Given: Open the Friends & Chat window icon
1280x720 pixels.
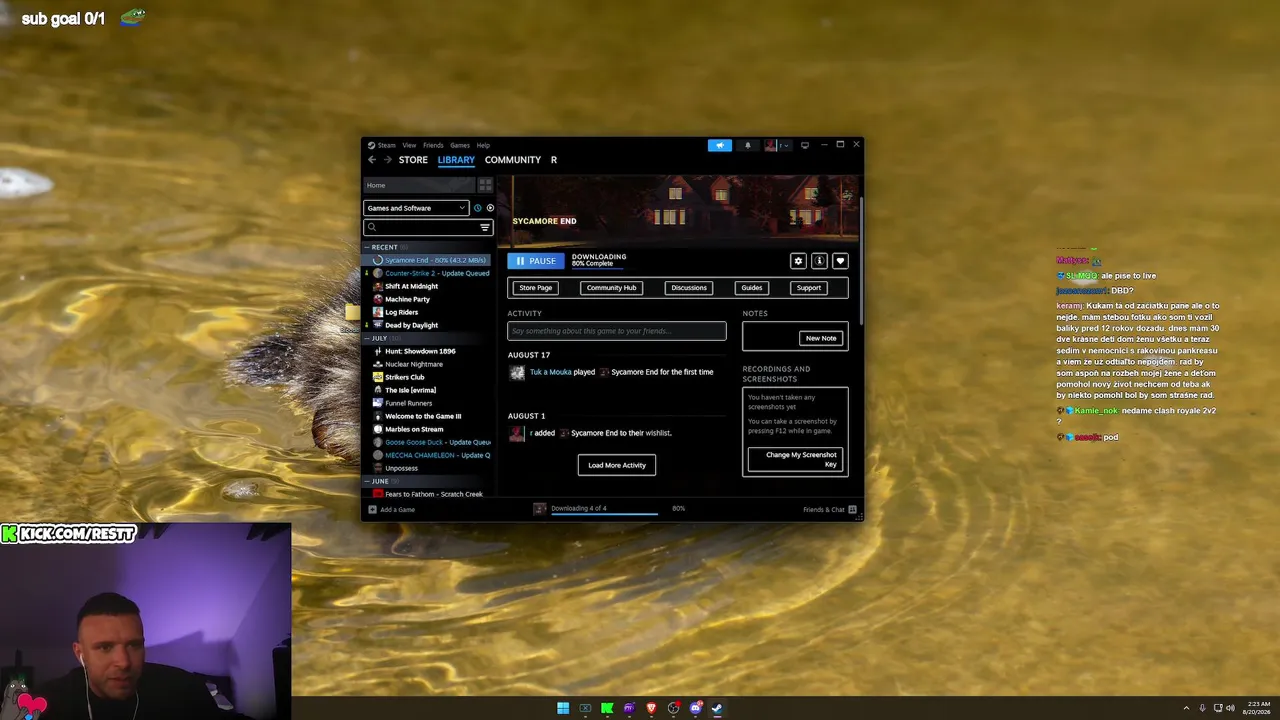Looking at the screenshot, I should [x=852, y=510].
